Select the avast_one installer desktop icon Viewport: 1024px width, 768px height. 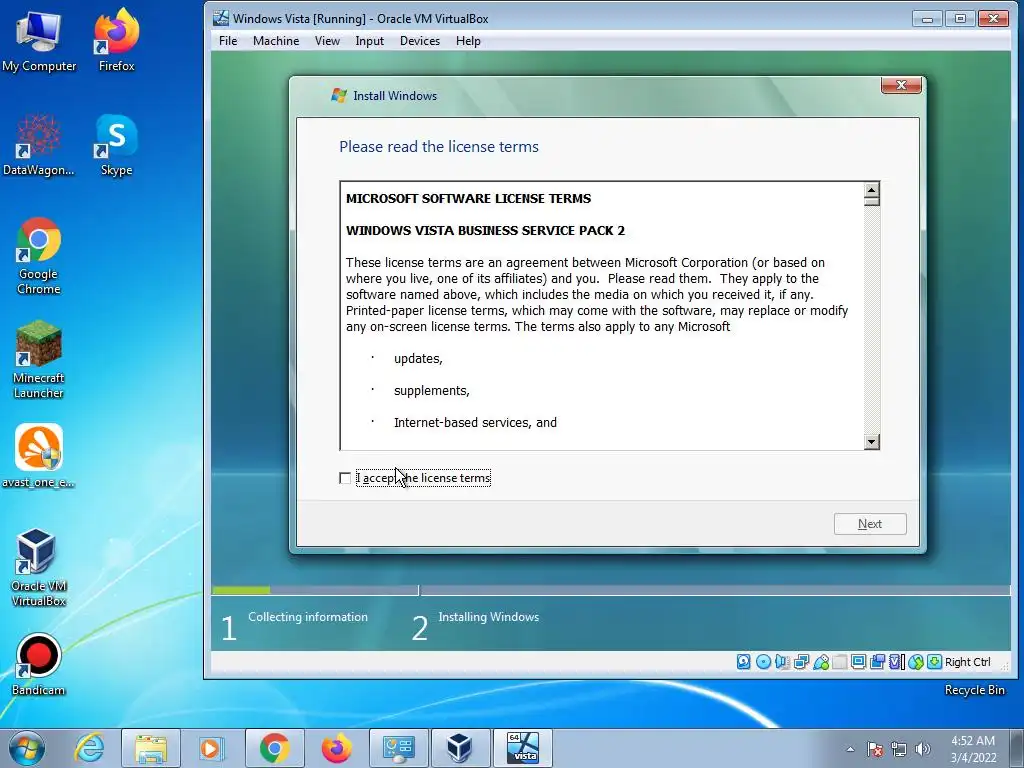39,456
